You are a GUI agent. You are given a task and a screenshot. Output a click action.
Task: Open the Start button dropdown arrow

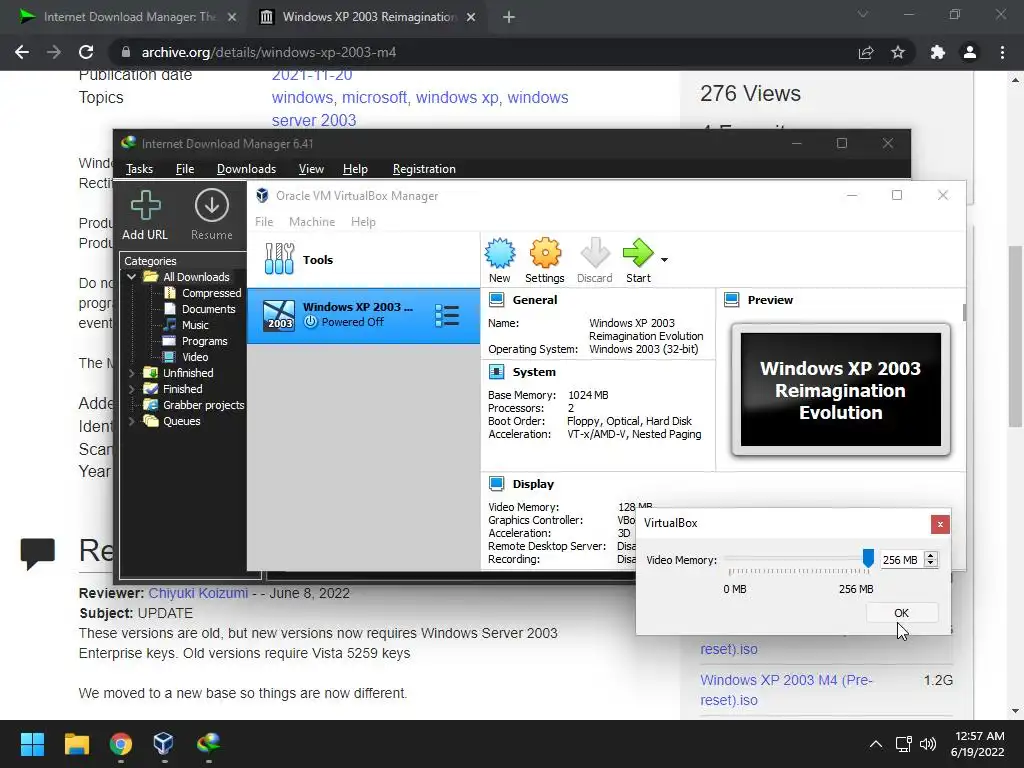(x=664, y=260)
